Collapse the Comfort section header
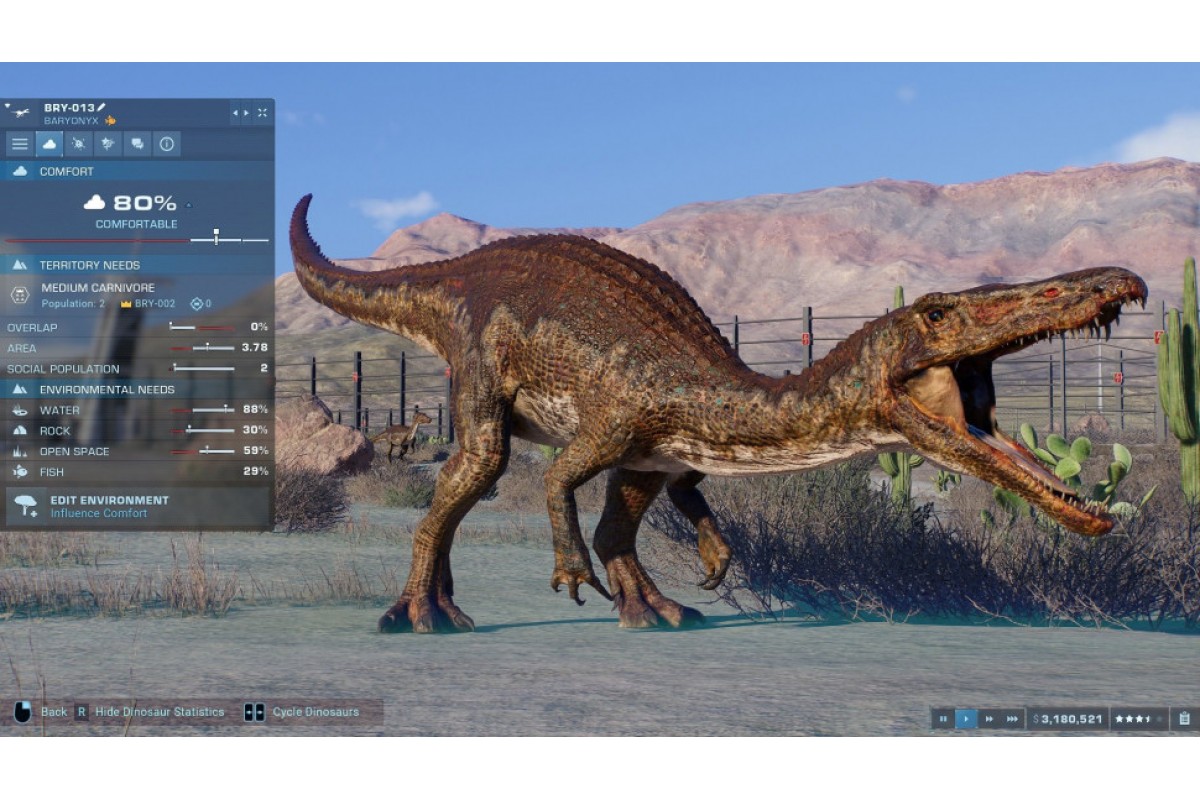This screenshot has height=800, width=1200. tap(138, 171)
